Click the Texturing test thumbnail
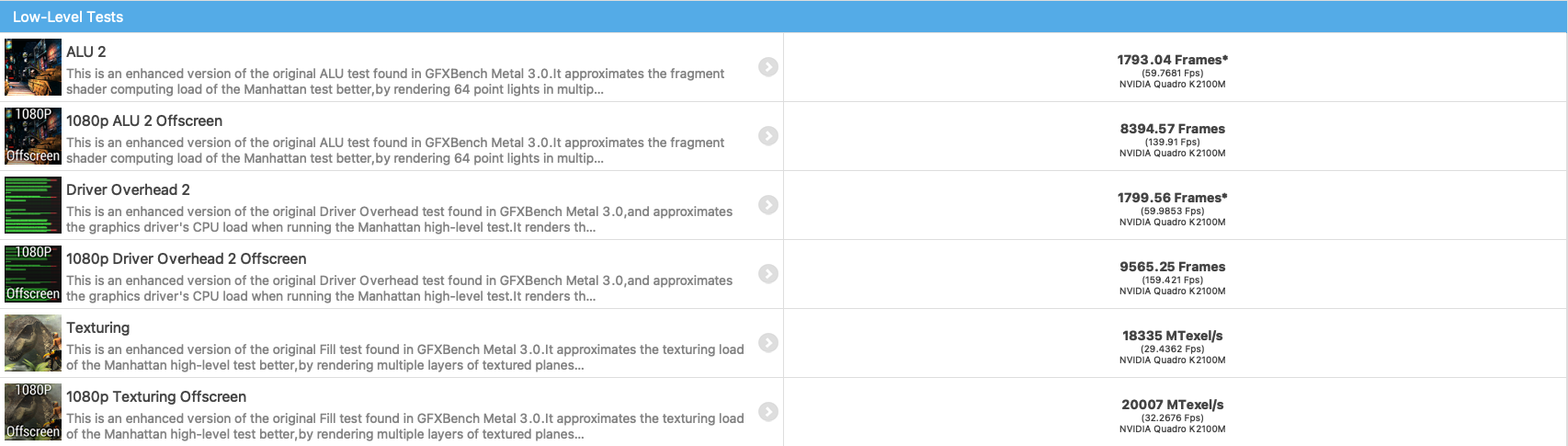Screen dimensions: 1568x446 33,343
